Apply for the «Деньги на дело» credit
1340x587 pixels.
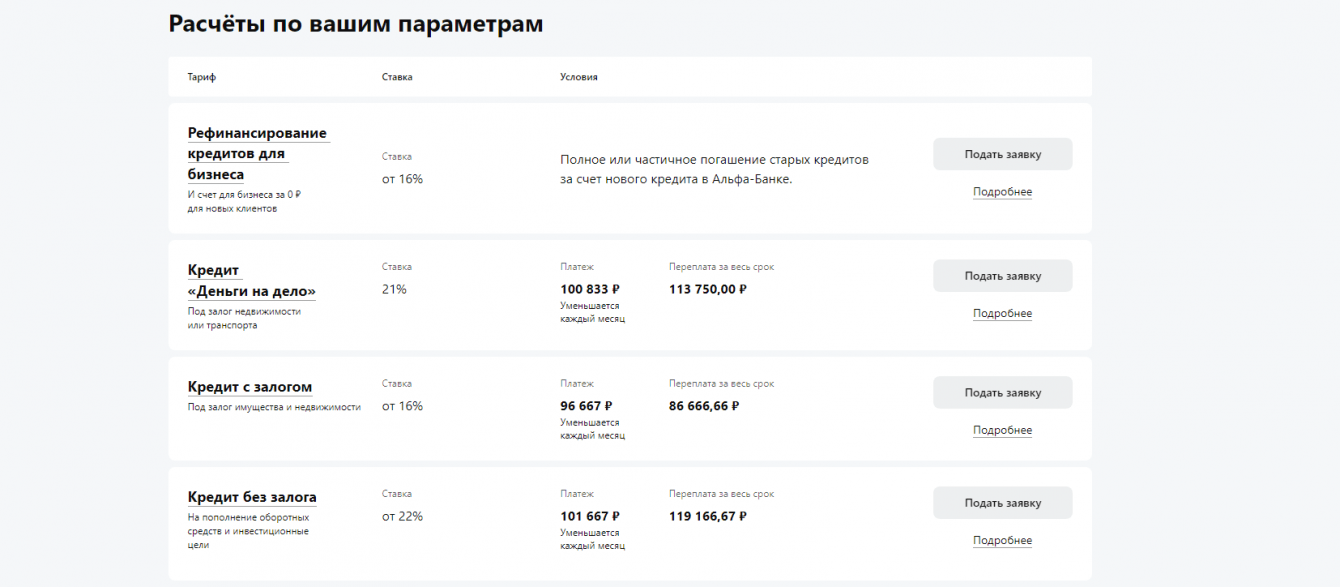(x=1002, y=276)
